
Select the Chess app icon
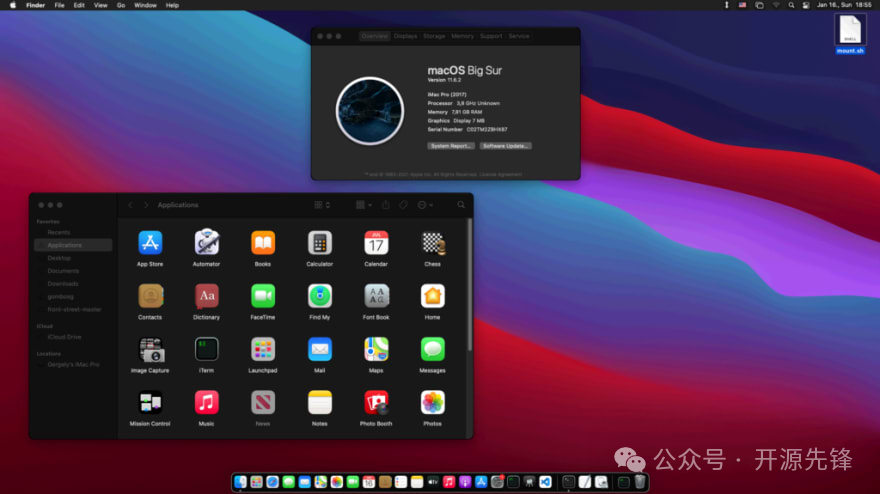pos(433,243)
